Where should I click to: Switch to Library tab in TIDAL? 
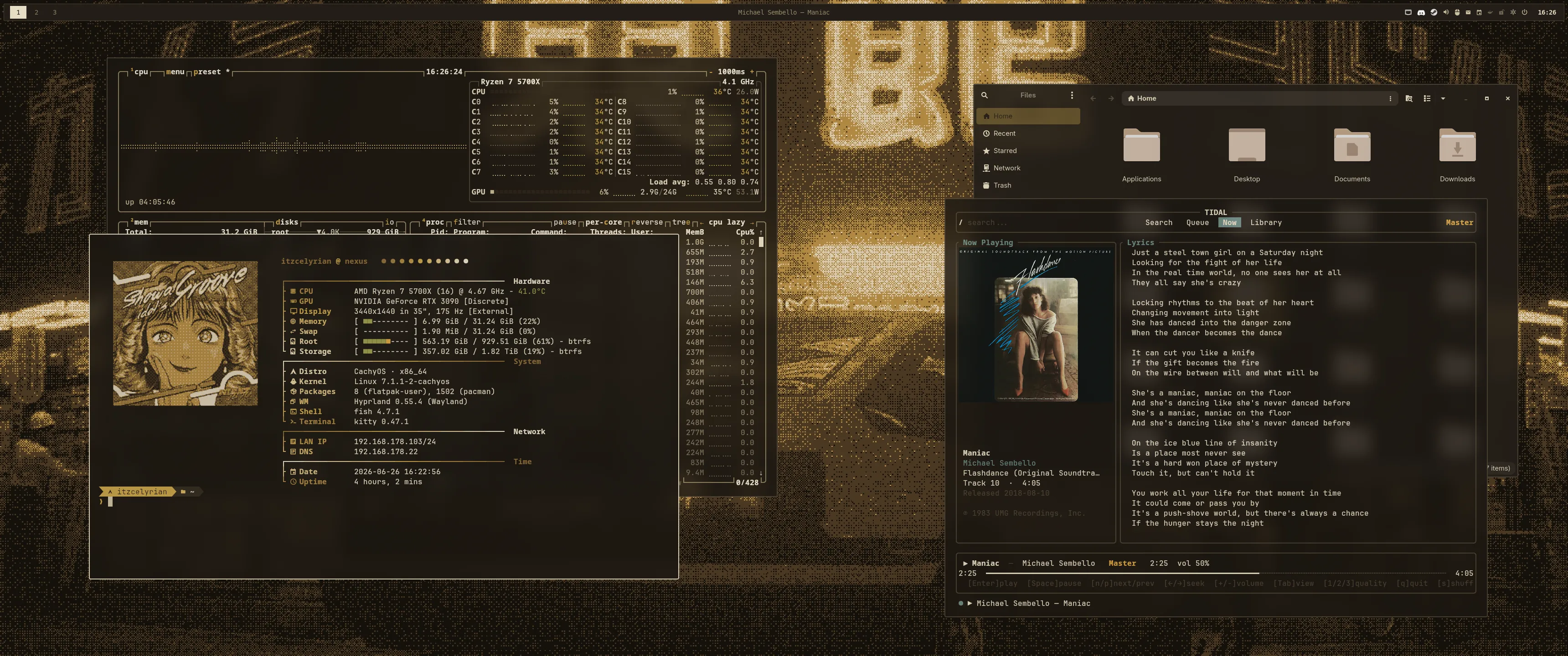[x=1265, y=223]
